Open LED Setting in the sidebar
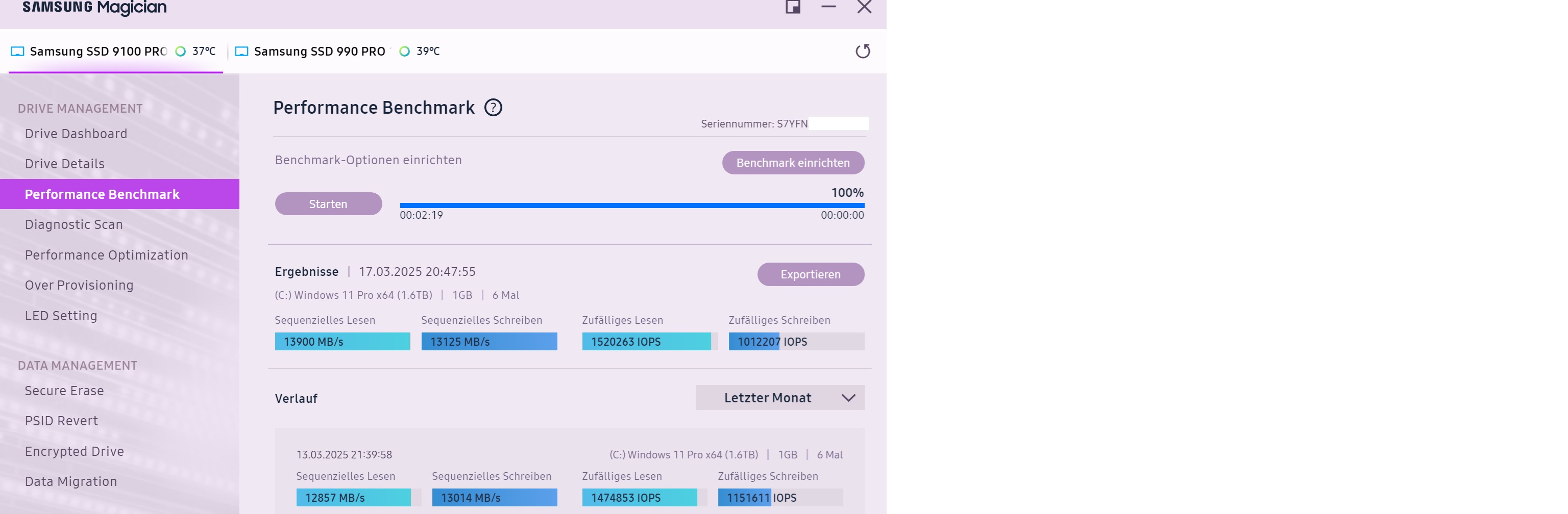Image resolution: width=1568 pixels, height=514 pixels. pyautogui.click(x=61, y=315)
